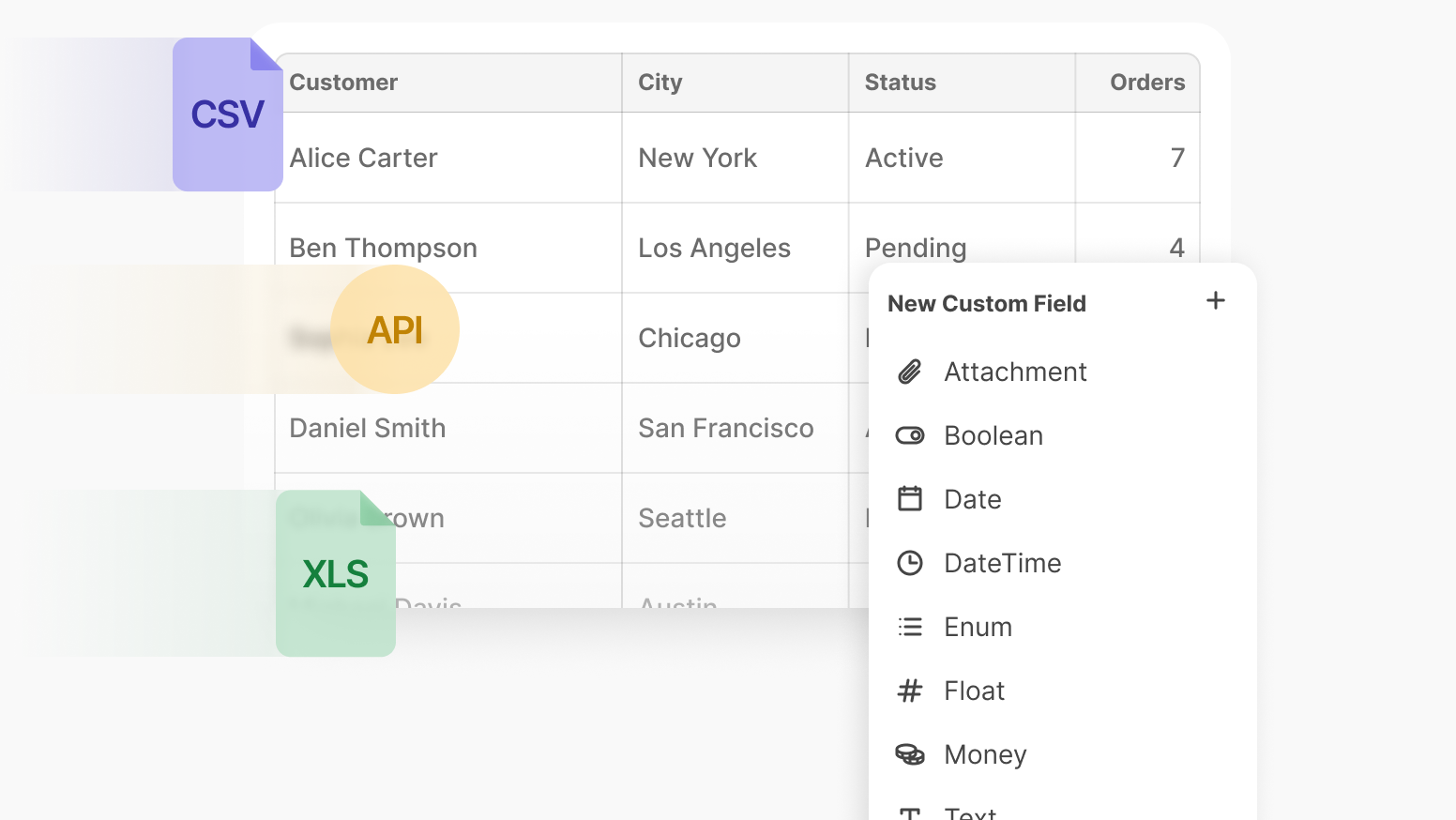This screenshot has height=820, width=1456.
Task: Click the Customer column header
Action: click(x=343, y=83)
